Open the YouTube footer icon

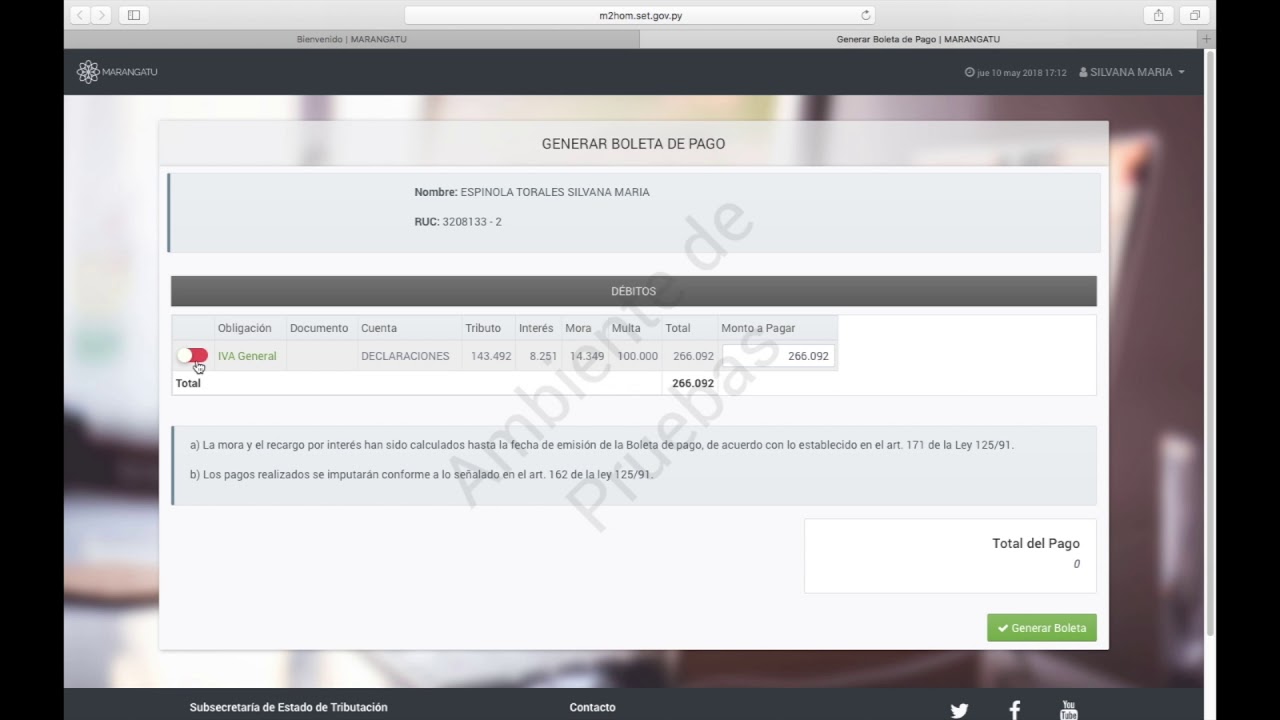pyautogui.click(x=1069, y=710)
